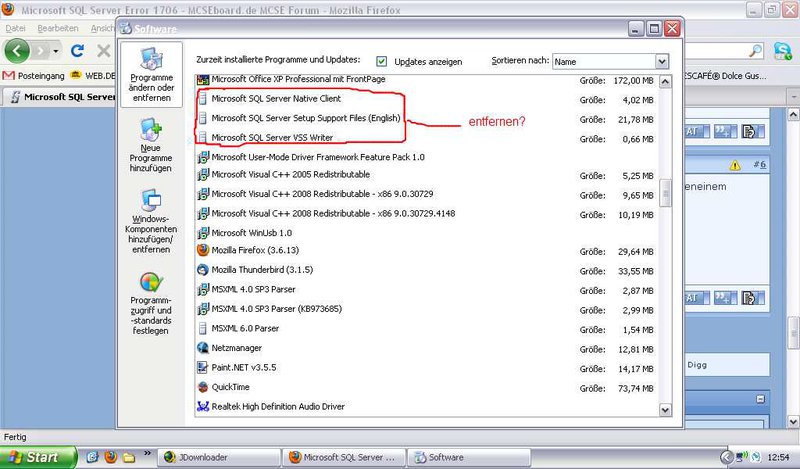Click Firefox search magnifier icon

coord(756,51)
